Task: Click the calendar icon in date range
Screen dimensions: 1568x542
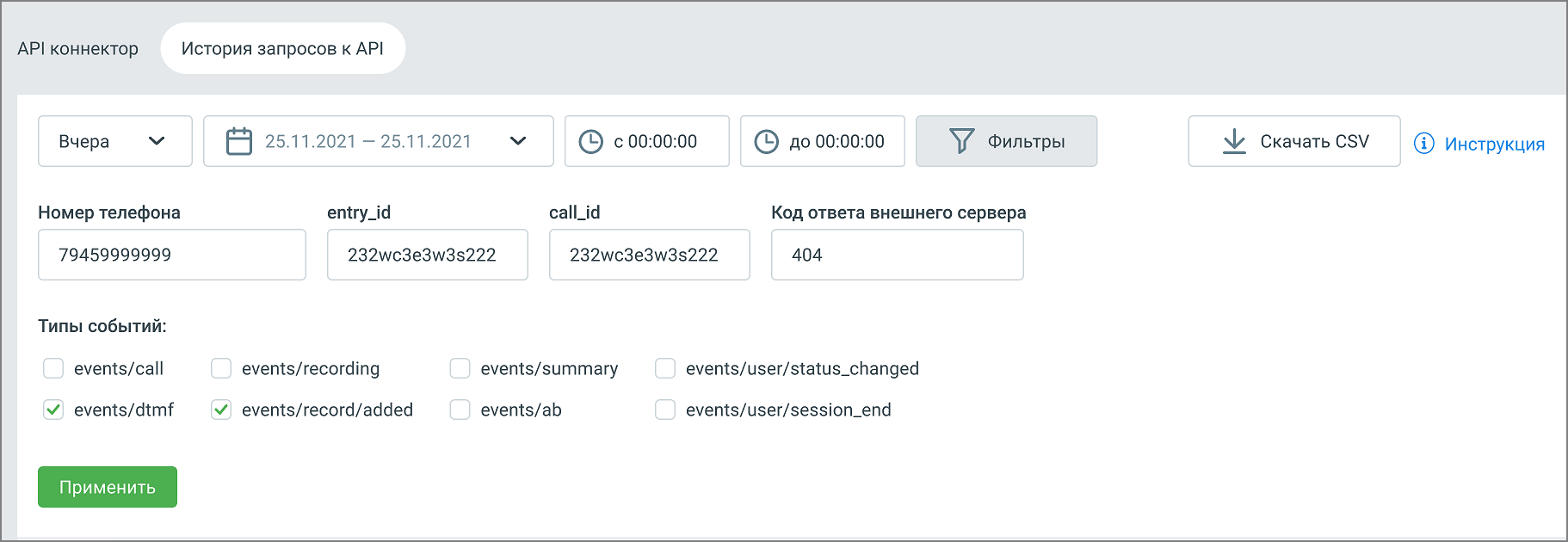Action: click(x=238, y=141)
